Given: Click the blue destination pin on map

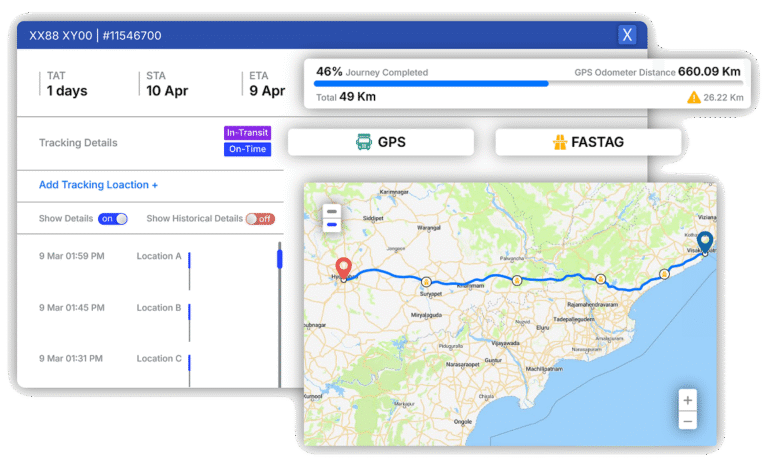Looking at the screenshot, I should pyautogui.click(x=705, y=243).
